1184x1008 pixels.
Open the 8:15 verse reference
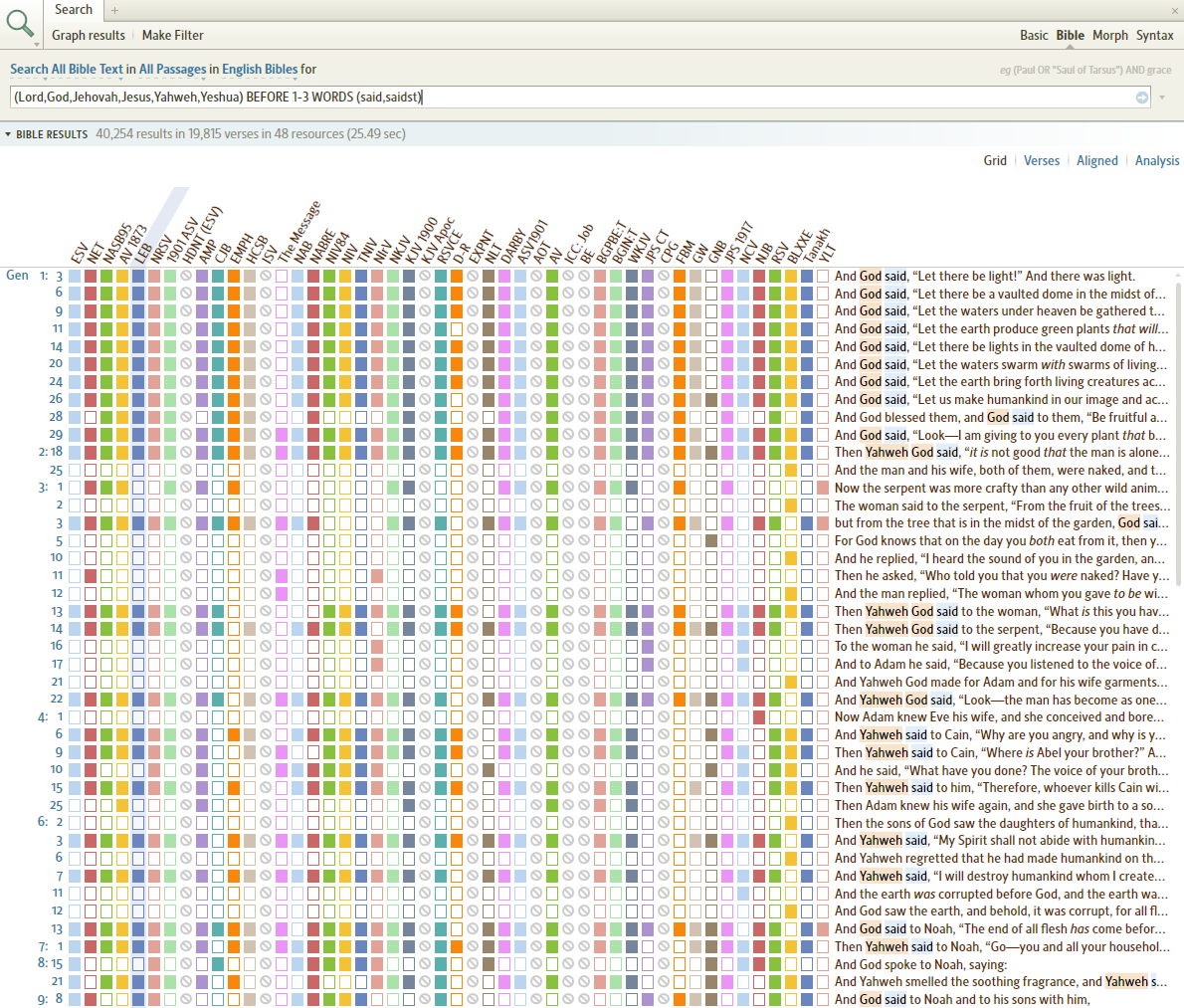(x=51, y=963)
